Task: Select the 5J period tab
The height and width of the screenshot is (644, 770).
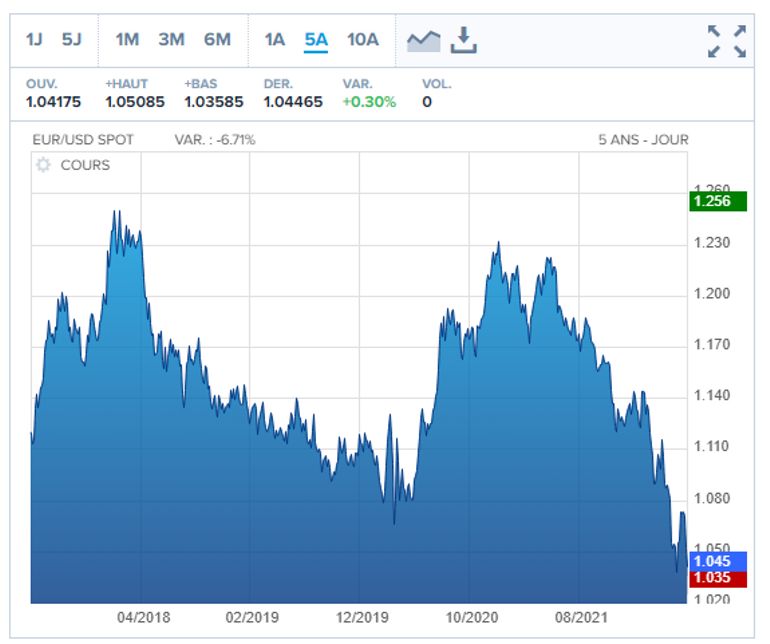Action: click(x=72, y=40)
